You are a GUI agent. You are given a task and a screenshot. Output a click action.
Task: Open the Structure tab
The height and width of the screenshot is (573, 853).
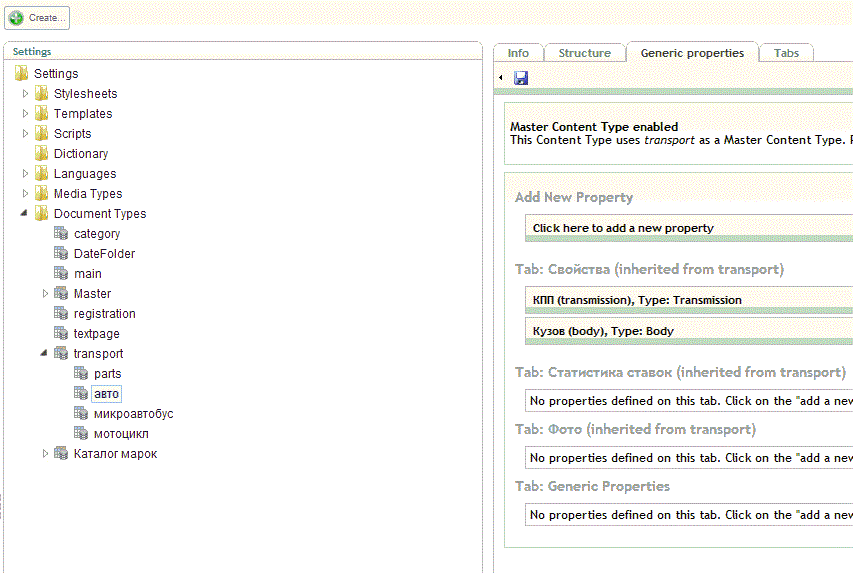pyautogui.click(x=584, y=53)
